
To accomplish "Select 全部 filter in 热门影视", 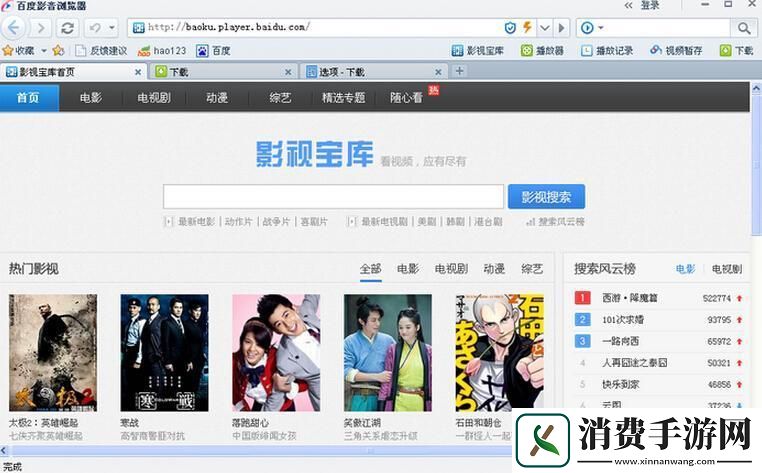I will (x=370, y=269).
